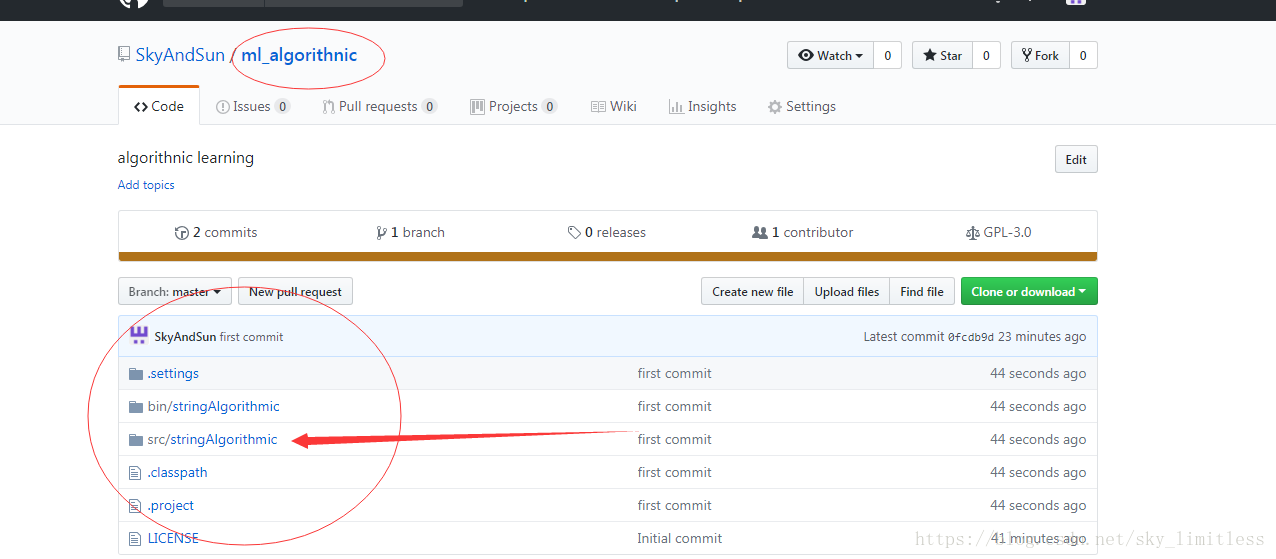This screenshot has width=1276, height=559.
Task: Add topics to the repository
Action: tap(146, 185)
